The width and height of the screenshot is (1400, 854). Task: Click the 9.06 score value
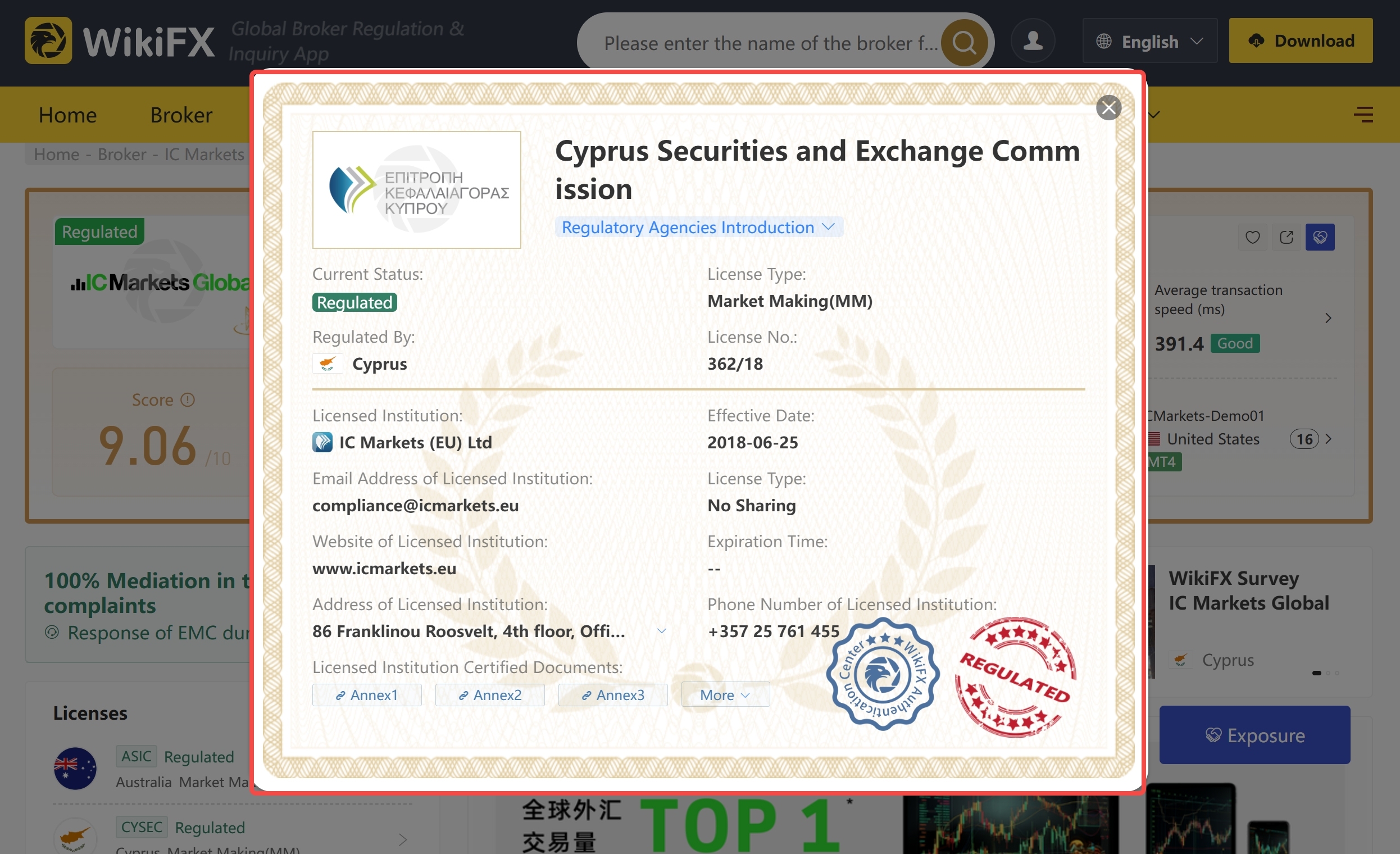point(148,446)
